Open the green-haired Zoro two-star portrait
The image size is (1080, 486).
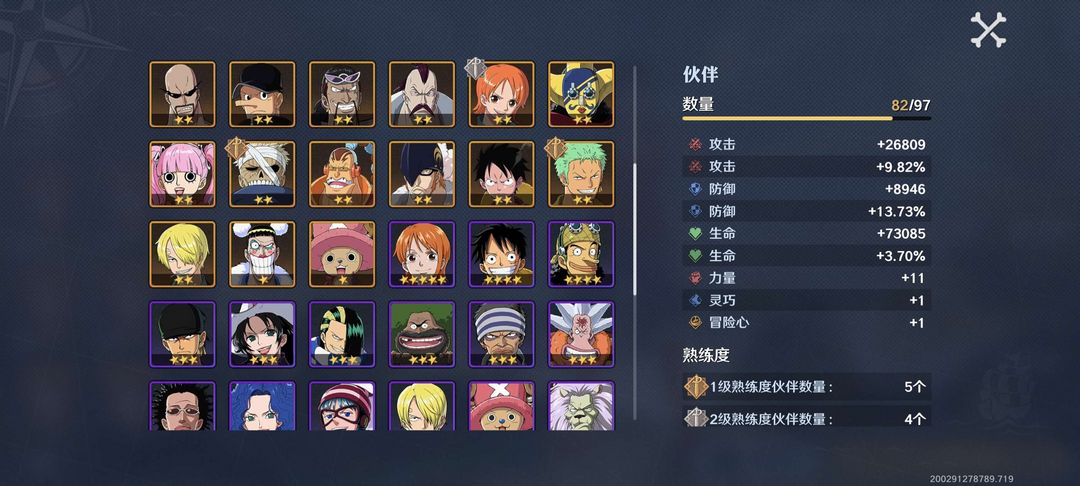[x=581, y=174]
